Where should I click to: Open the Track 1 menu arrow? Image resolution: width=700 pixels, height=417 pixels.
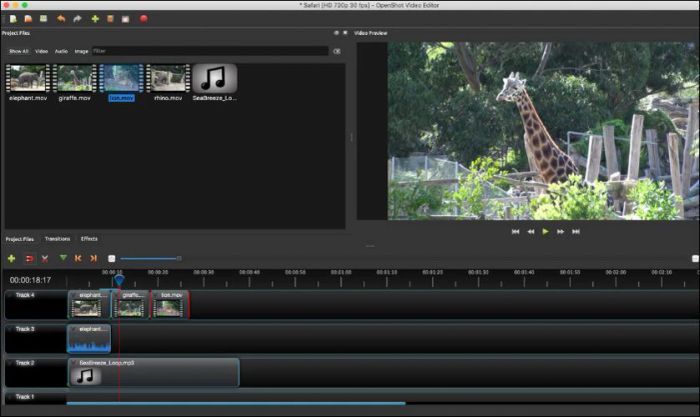point(10,396)
